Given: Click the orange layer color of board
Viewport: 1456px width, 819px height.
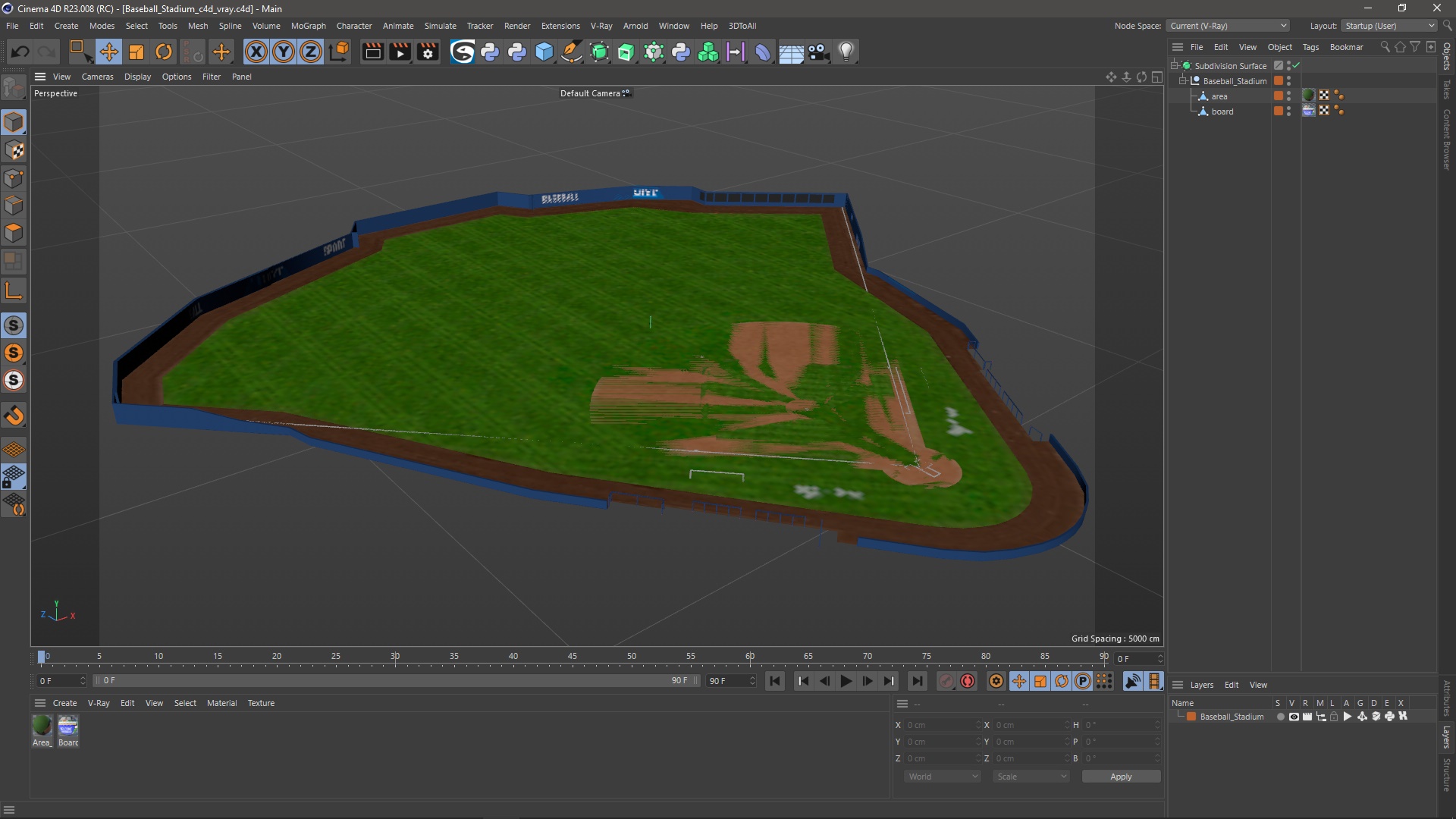Looking at the screenshot, I should click(1279, 111).
